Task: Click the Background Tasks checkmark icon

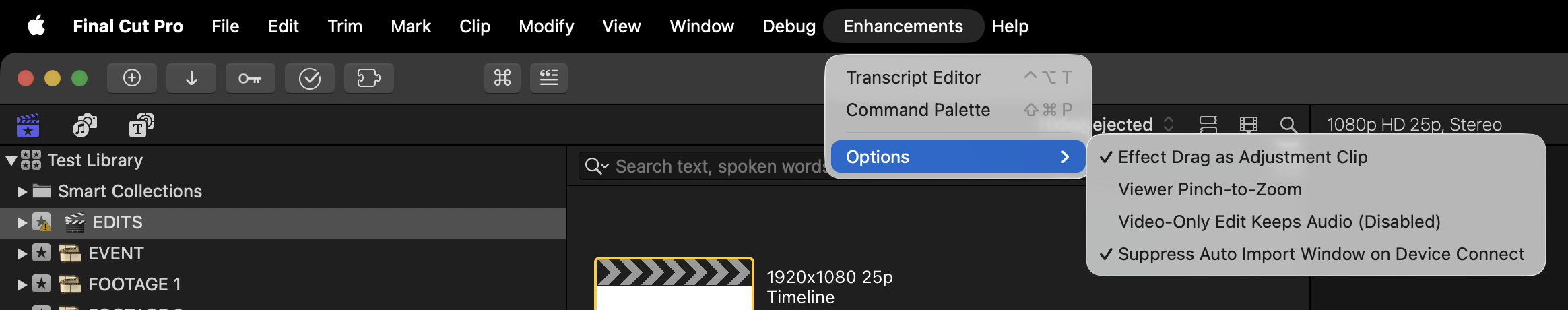Action: point(309,78)
